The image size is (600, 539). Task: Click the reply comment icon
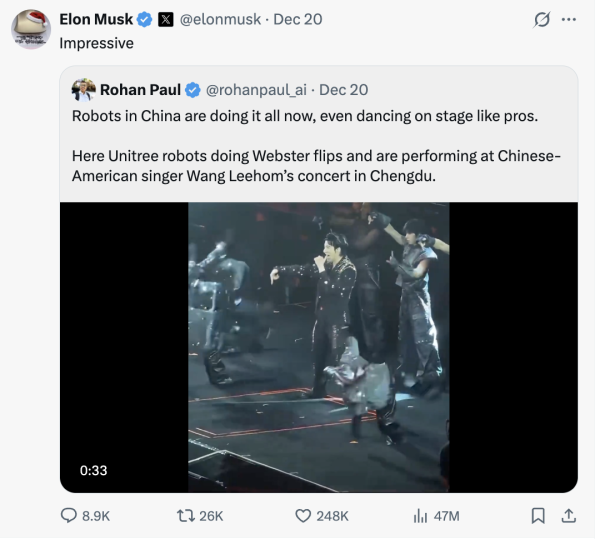pyautogui.click(x=69, y=515)
